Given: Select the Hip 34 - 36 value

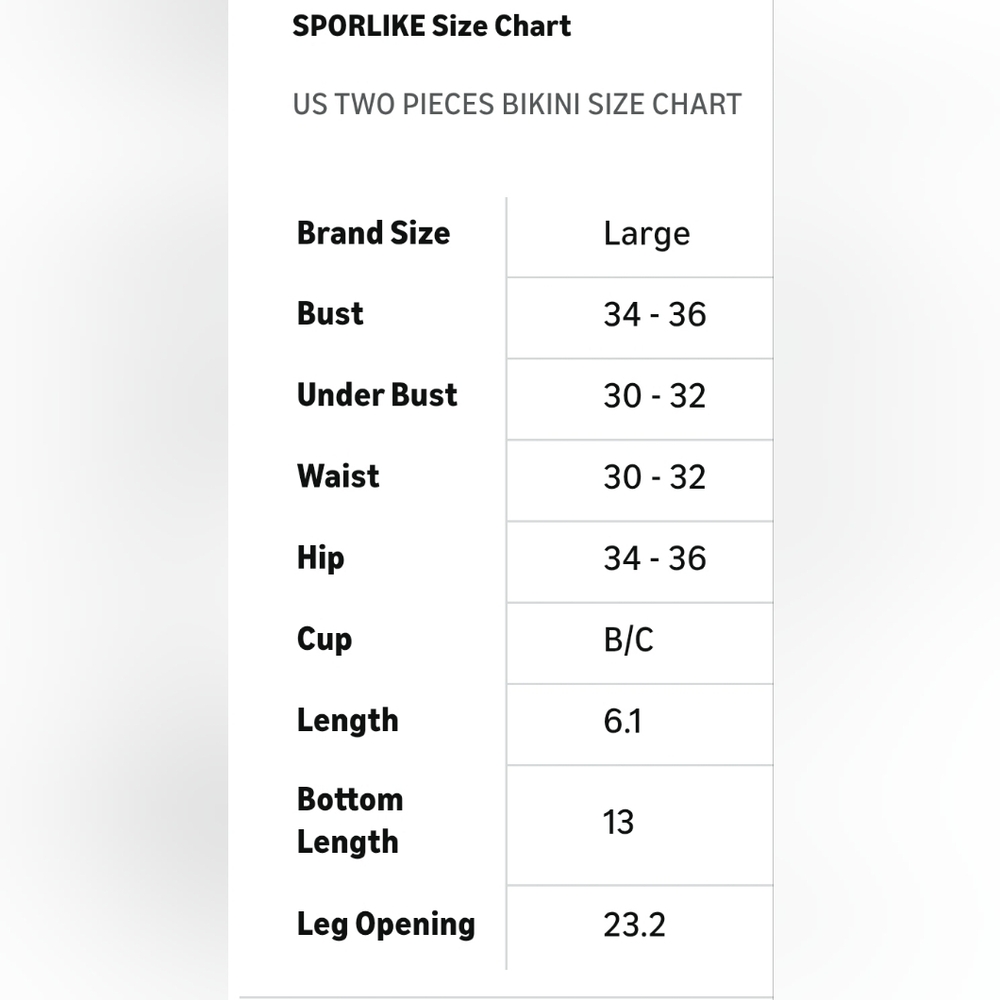Looking at the screenshot, I should click(655, 558).
